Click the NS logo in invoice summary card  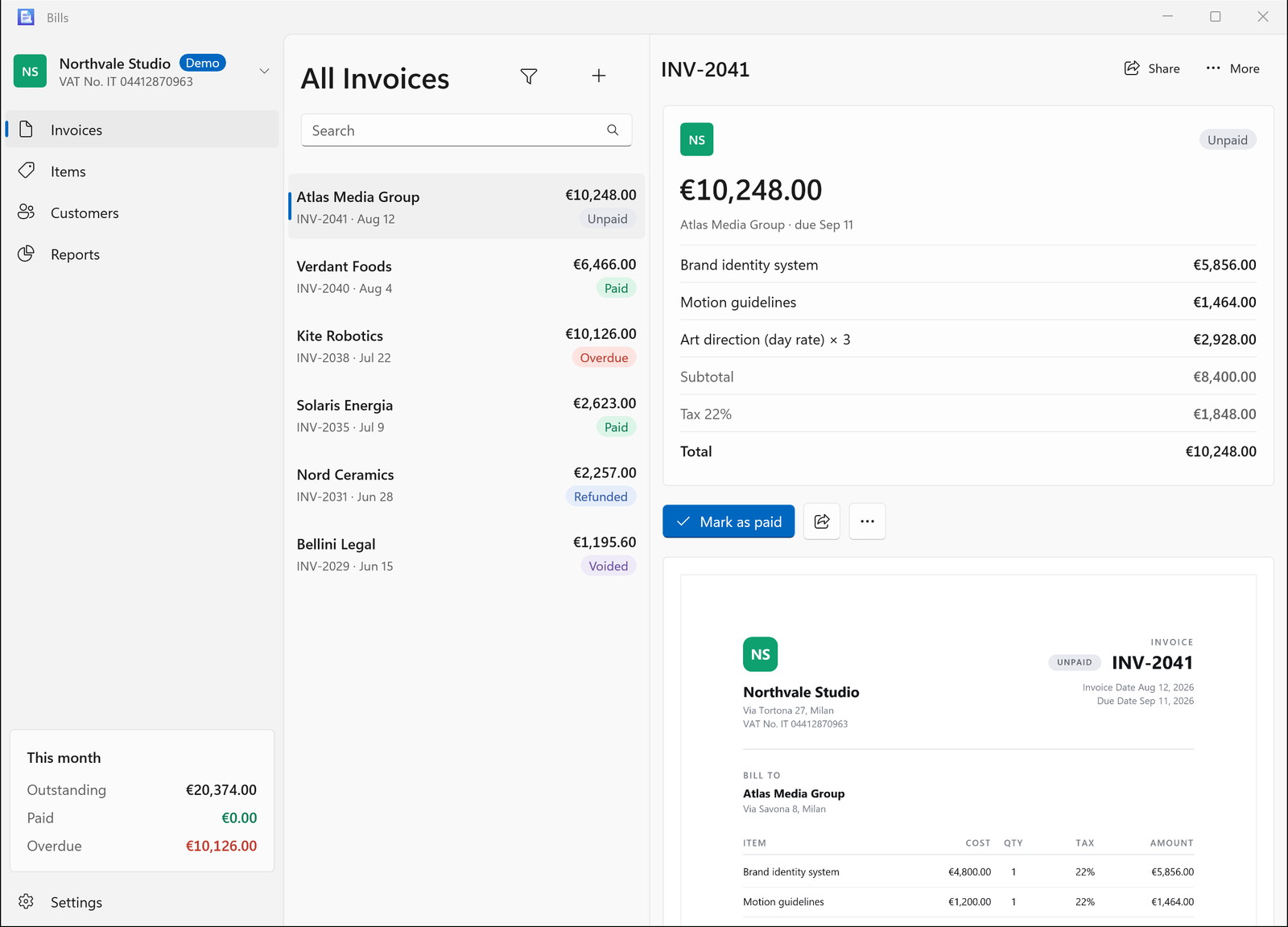coord(696,139)
